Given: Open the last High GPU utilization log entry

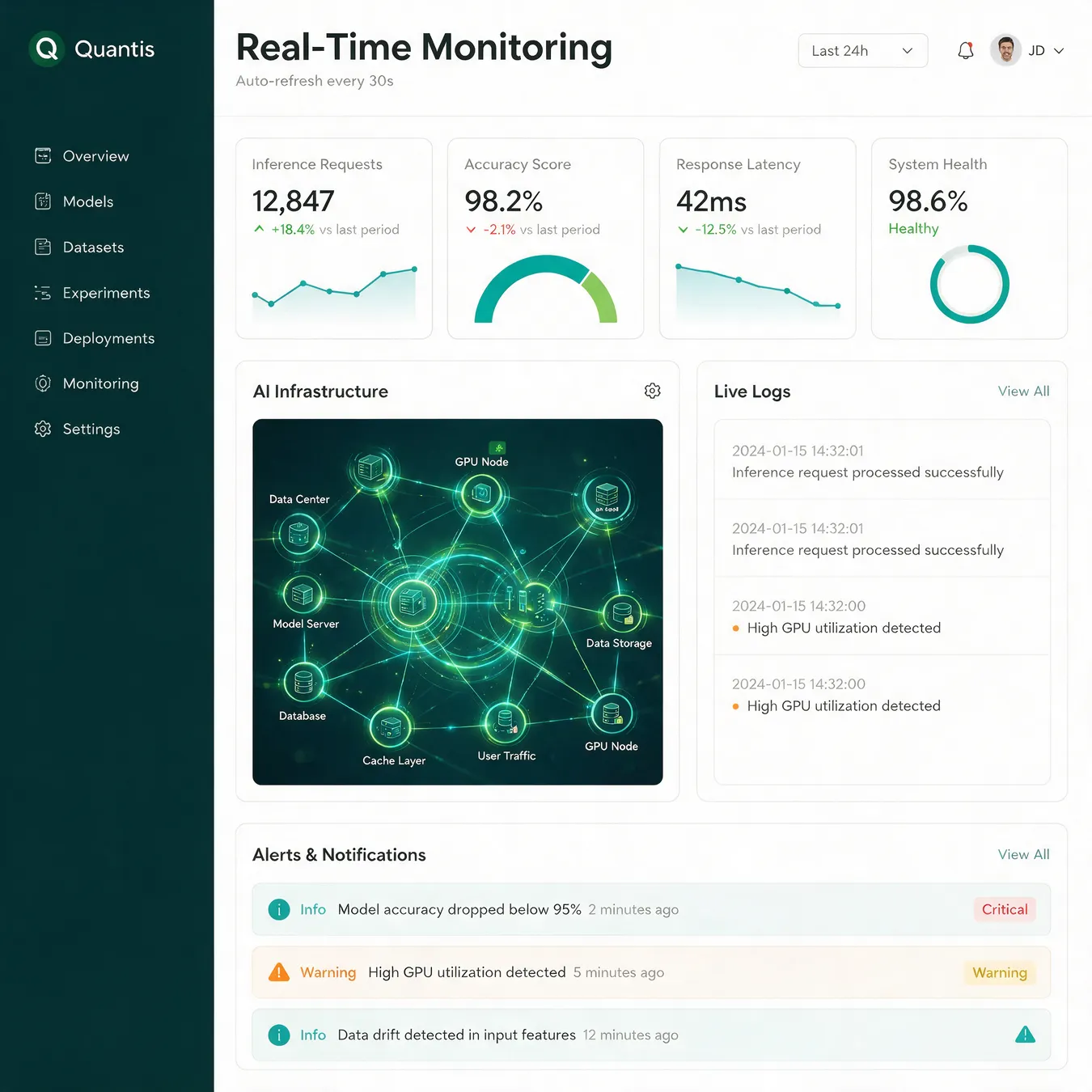Looking at the screenshot, I should pyautogui.click(x=882, y=695).
